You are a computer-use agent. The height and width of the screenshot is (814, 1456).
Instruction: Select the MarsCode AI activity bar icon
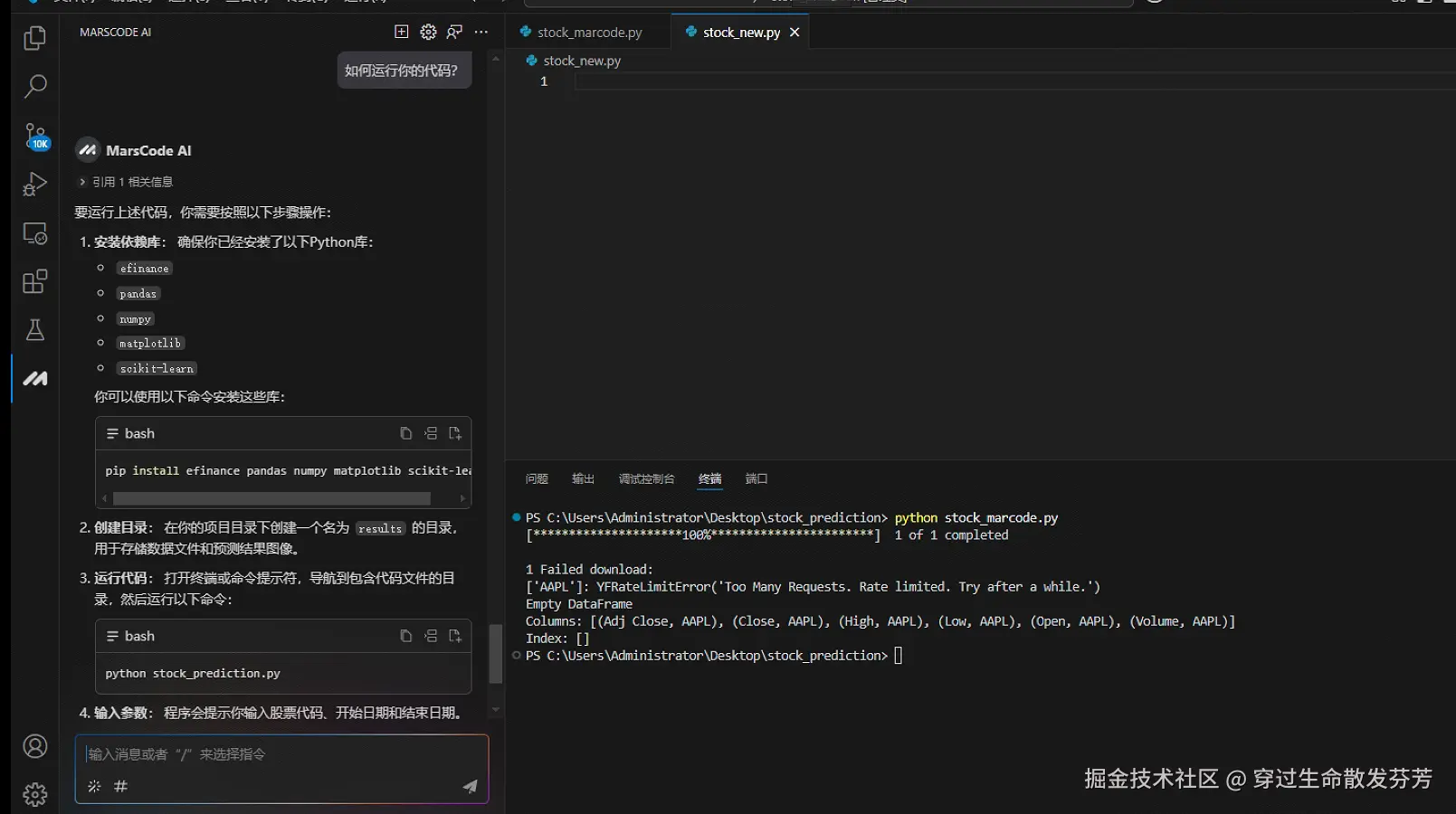pos(34,379)
